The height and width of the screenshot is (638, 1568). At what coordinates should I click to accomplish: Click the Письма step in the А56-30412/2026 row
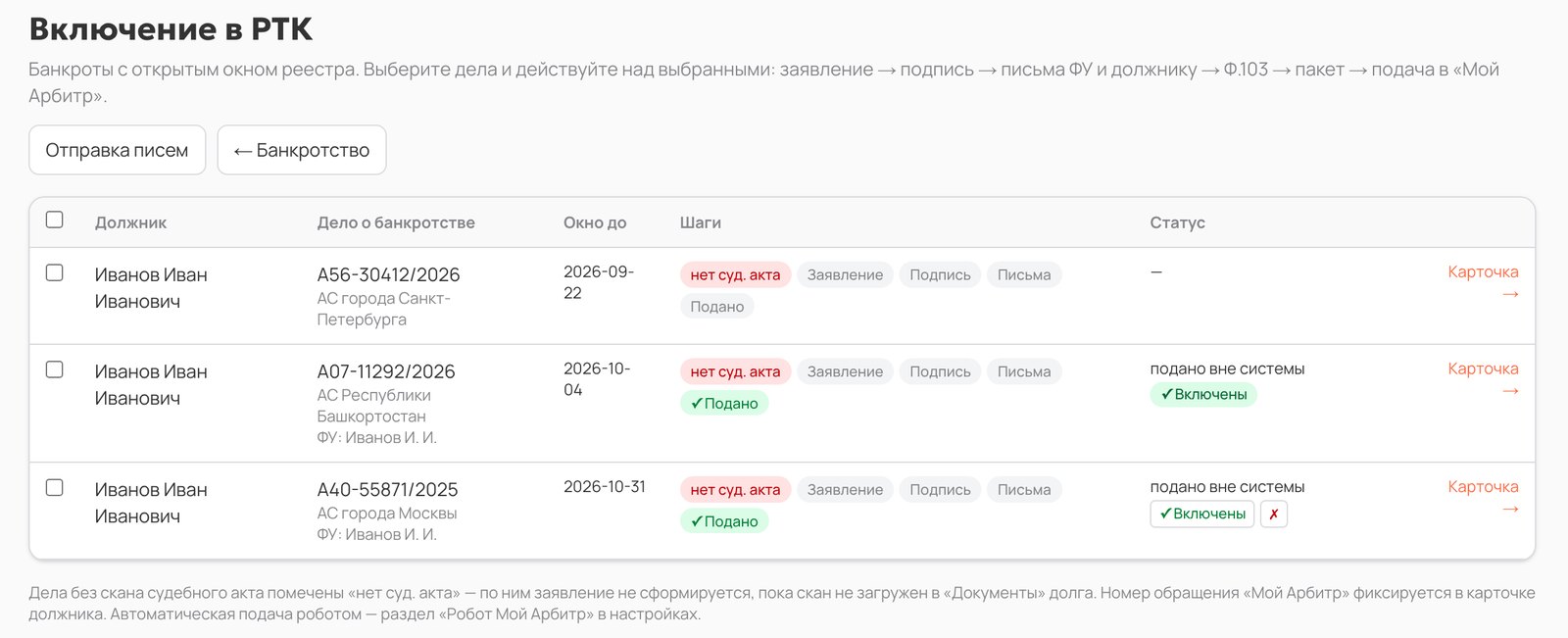(x=1024, y=274)
